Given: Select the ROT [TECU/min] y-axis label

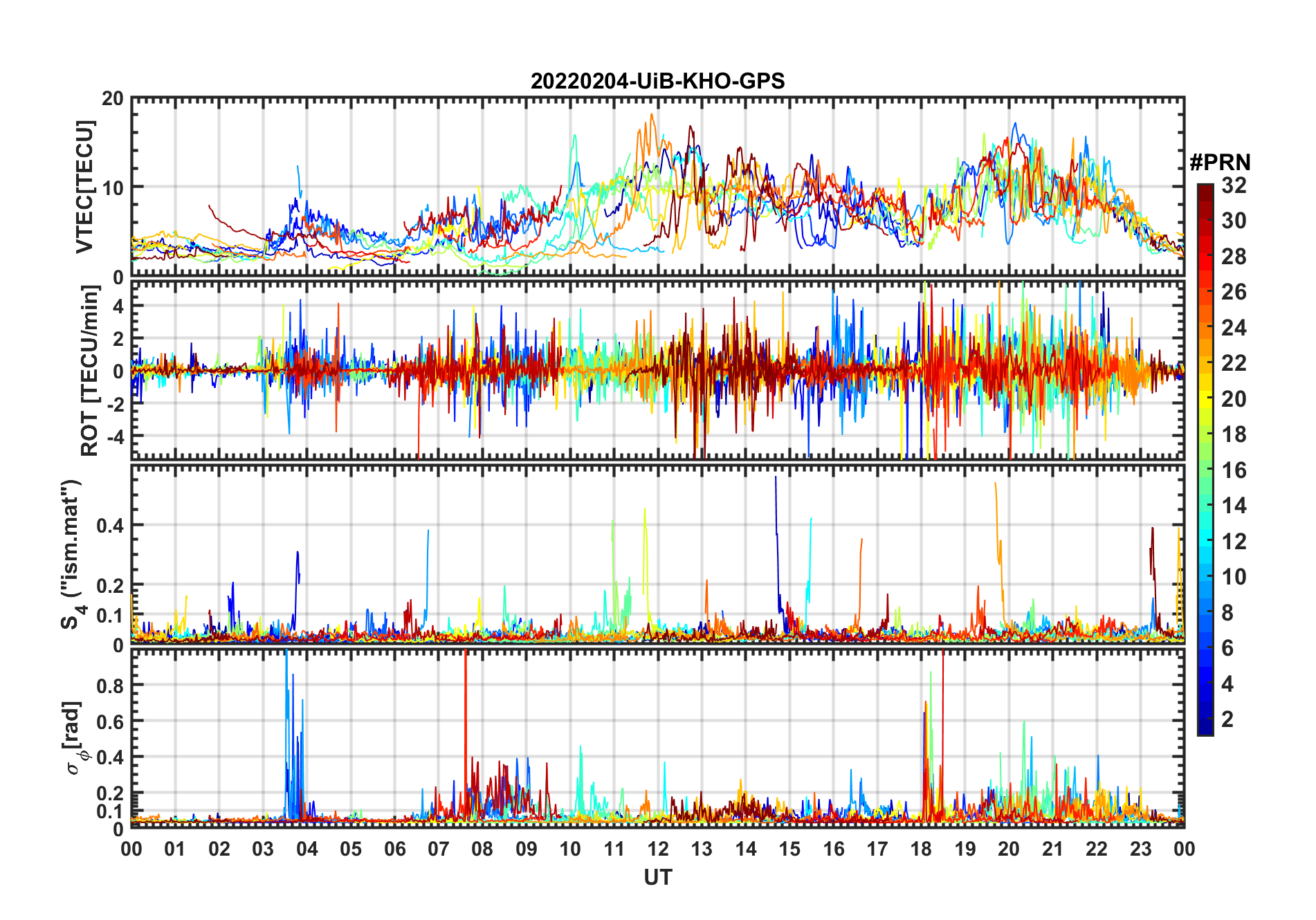Looking at the screenshot, I should click(x=89, y=371).
